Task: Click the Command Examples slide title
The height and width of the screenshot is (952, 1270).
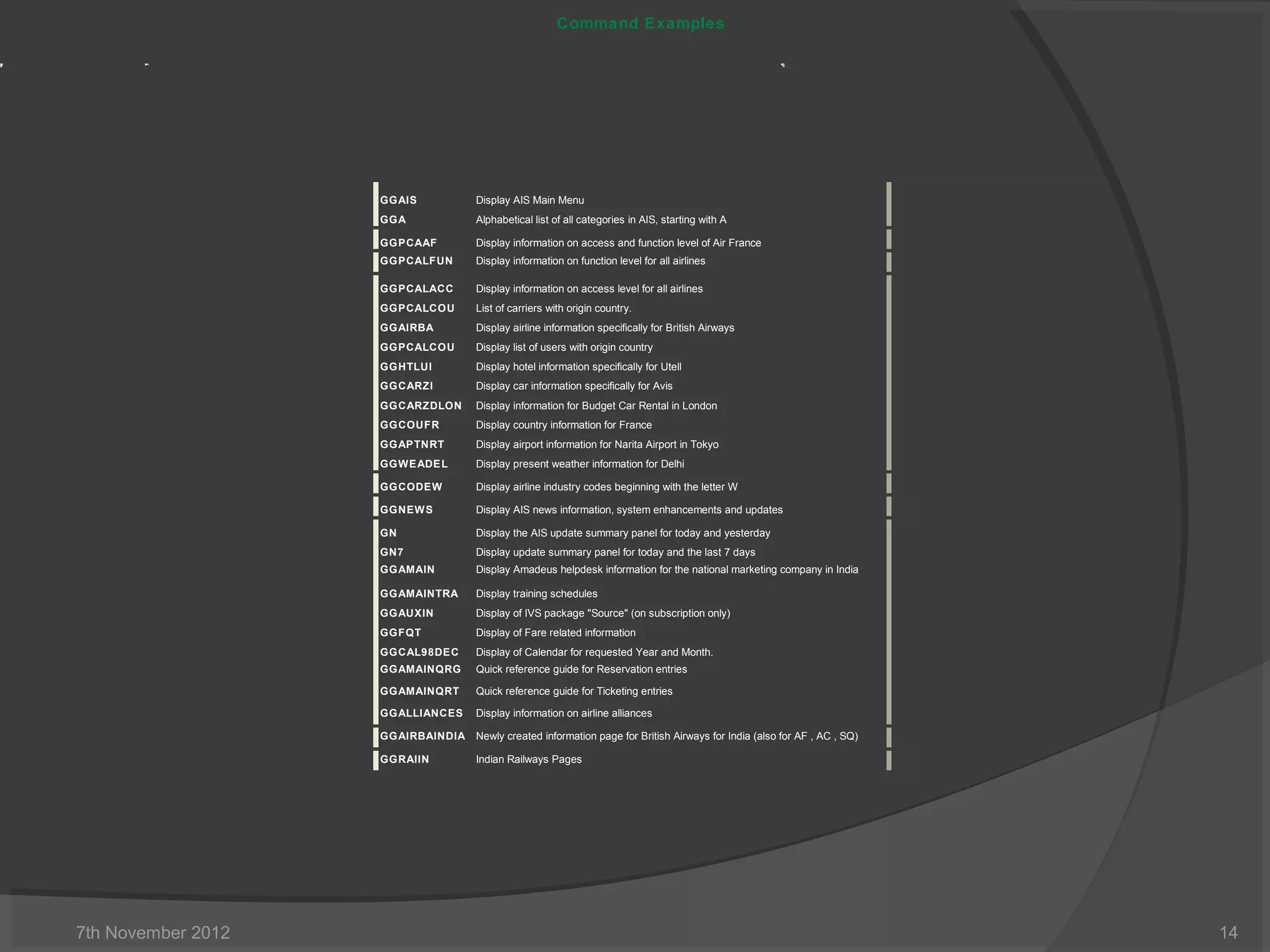Action: (640, 24)
